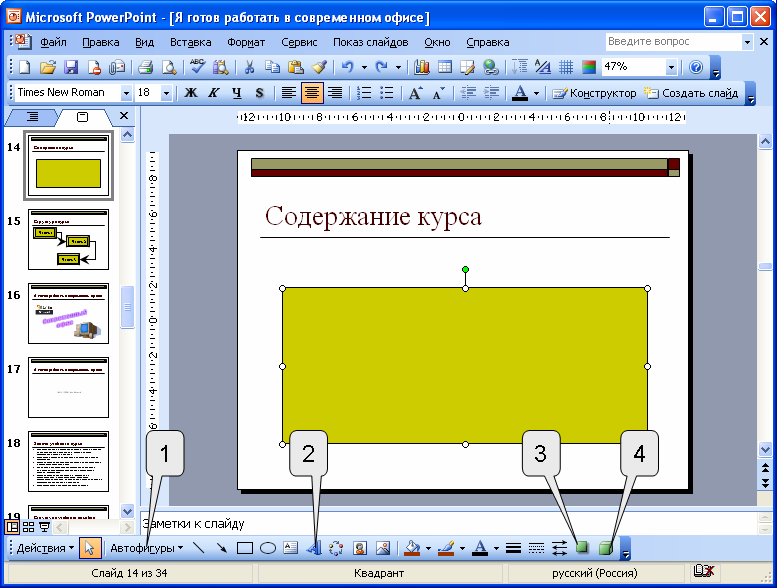Select the slide 15 thumbnail
Image resolution: width=777 pixels, height=588 pixels.
pos(68,239)
